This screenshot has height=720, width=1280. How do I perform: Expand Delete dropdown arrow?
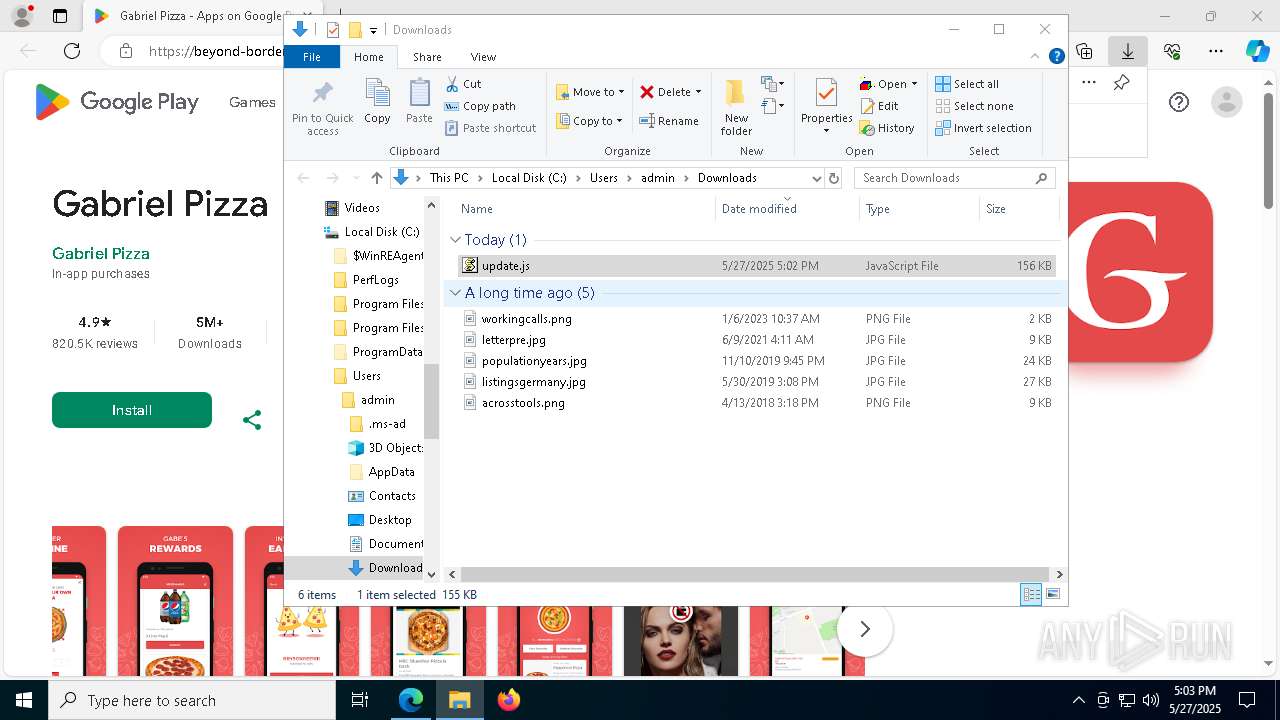click(x=698, y=92)
